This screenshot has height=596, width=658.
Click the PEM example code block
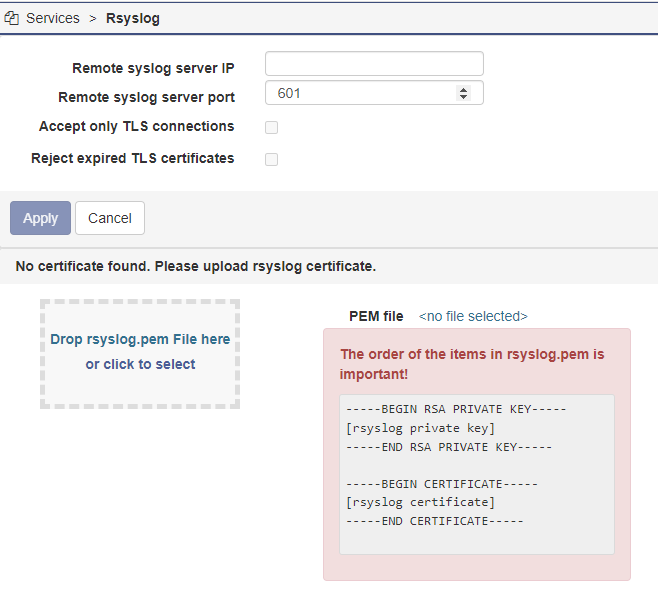click(x=476, y=473)
